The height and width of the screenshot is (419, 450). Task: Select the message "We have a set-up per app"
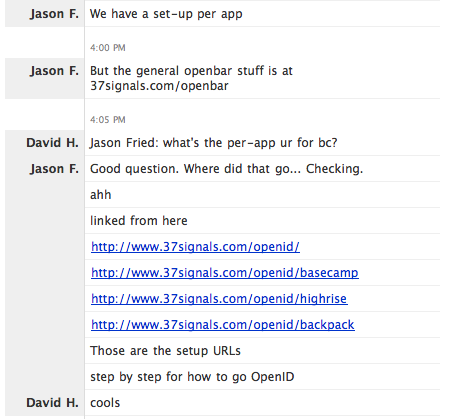166,14
